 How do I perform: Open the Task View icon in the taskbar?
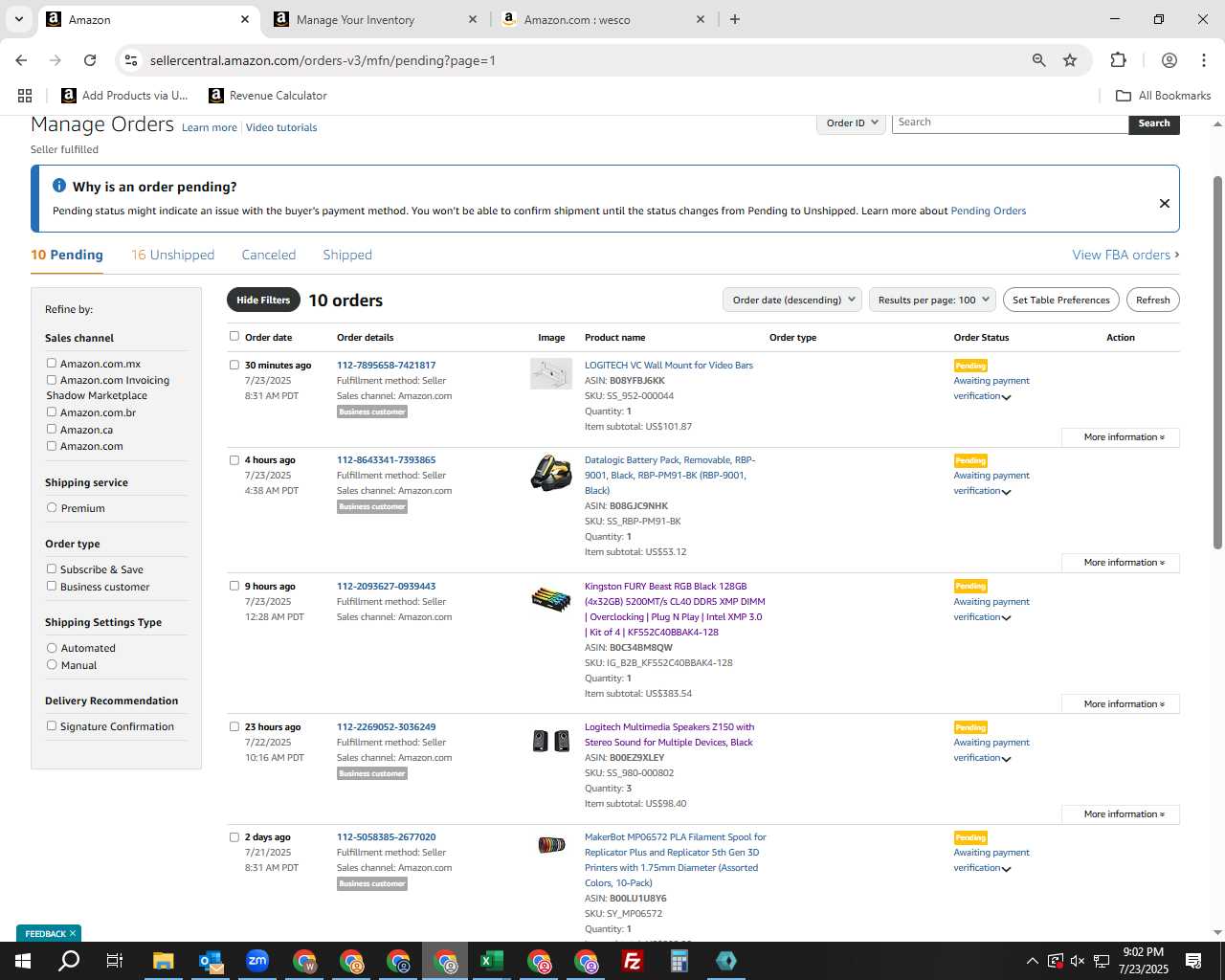114,961
